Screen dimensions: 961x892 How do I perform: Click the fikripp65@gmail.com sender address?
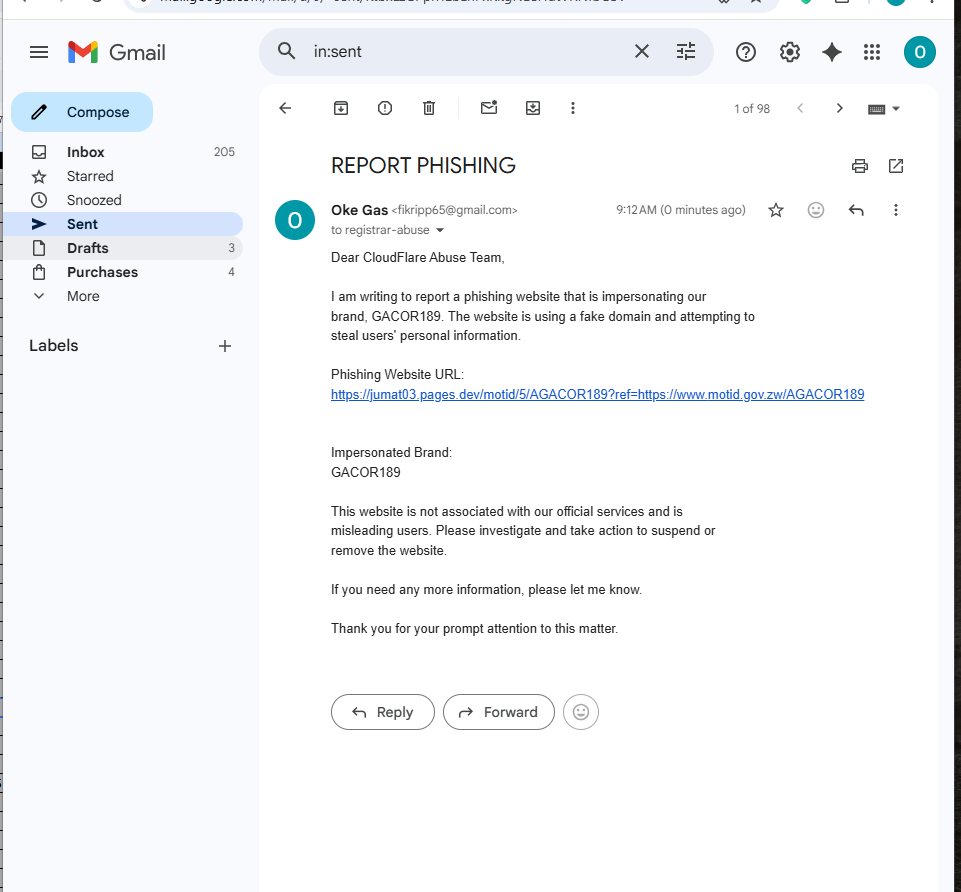pos(455,210)
